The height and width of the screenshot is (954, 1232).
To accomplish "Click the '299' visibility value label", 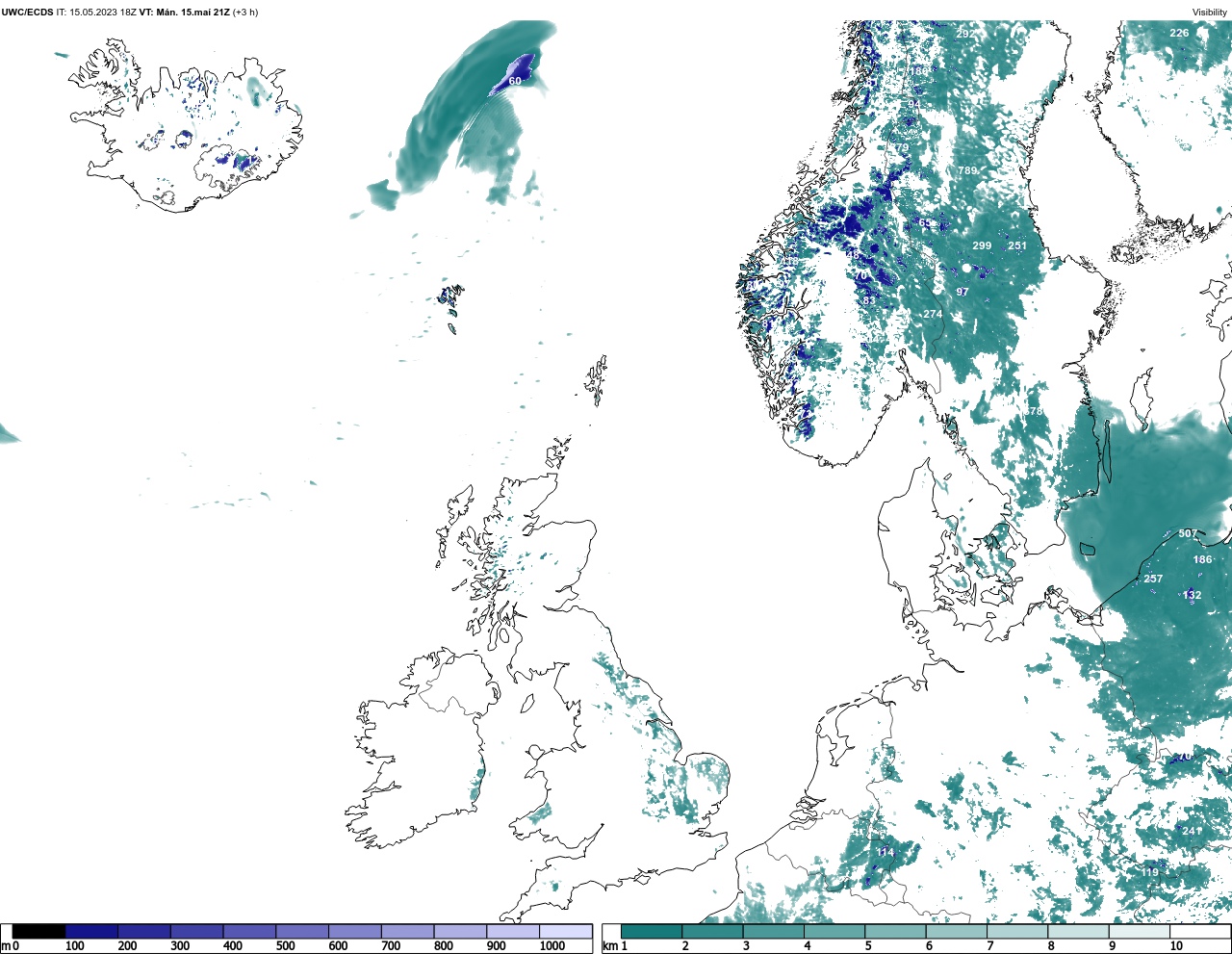I will pos(982,245).
